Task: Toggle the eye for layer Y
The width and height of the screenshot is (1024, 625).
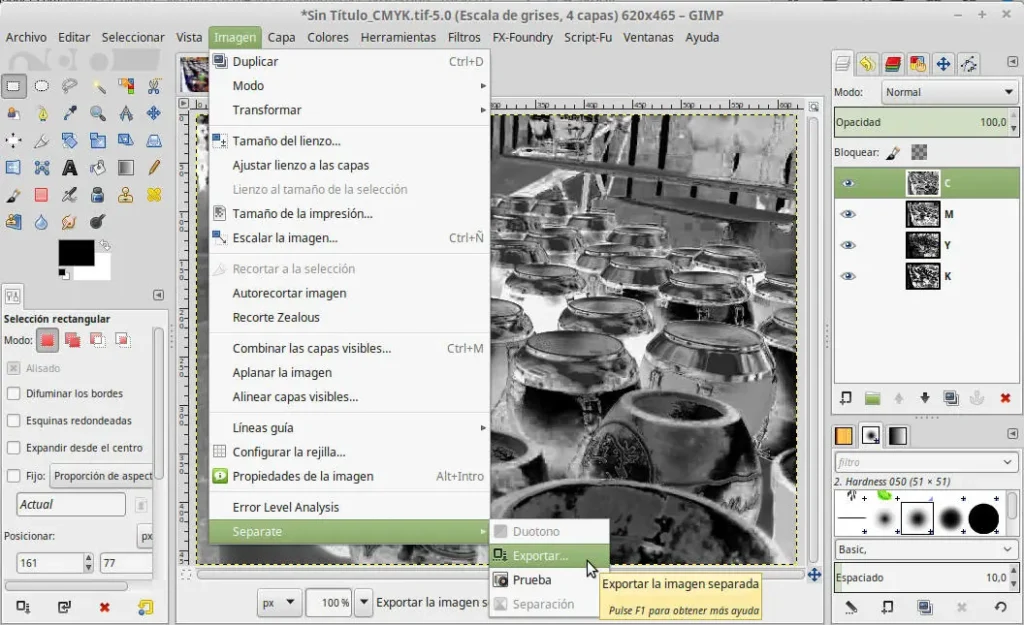Action: tap(848, 245)
